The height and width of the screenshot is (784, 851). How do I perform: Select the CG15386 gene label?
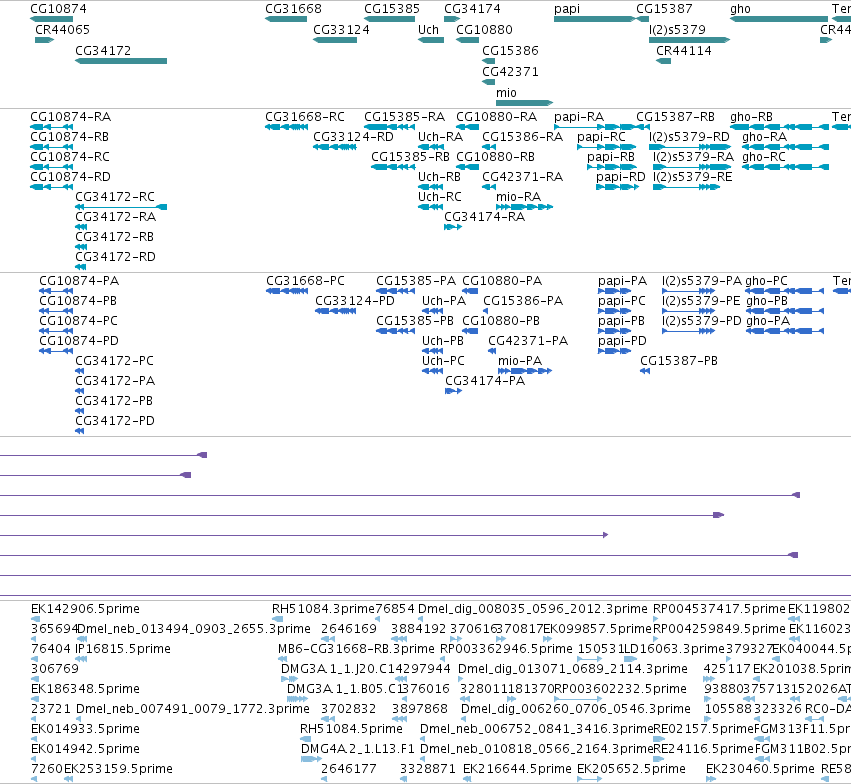coord(510,51)
